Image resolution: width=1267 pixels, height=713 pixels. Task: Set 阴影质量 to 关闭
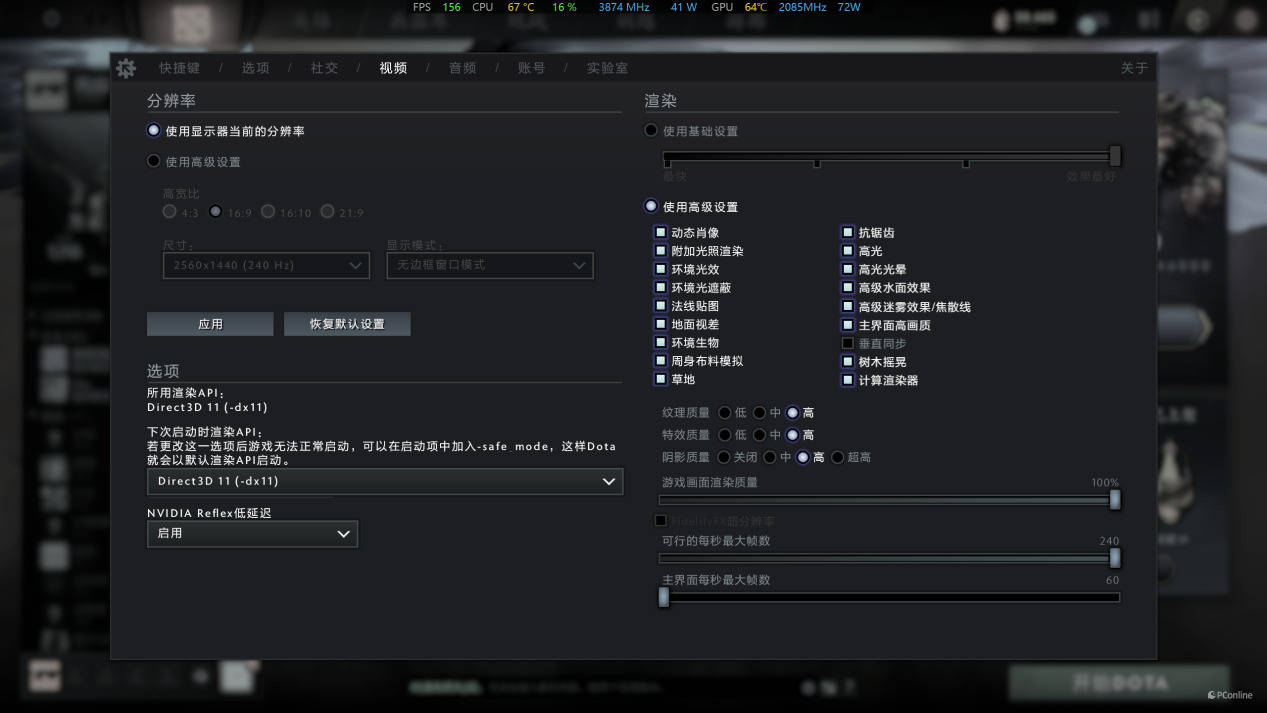pos(725,457)
